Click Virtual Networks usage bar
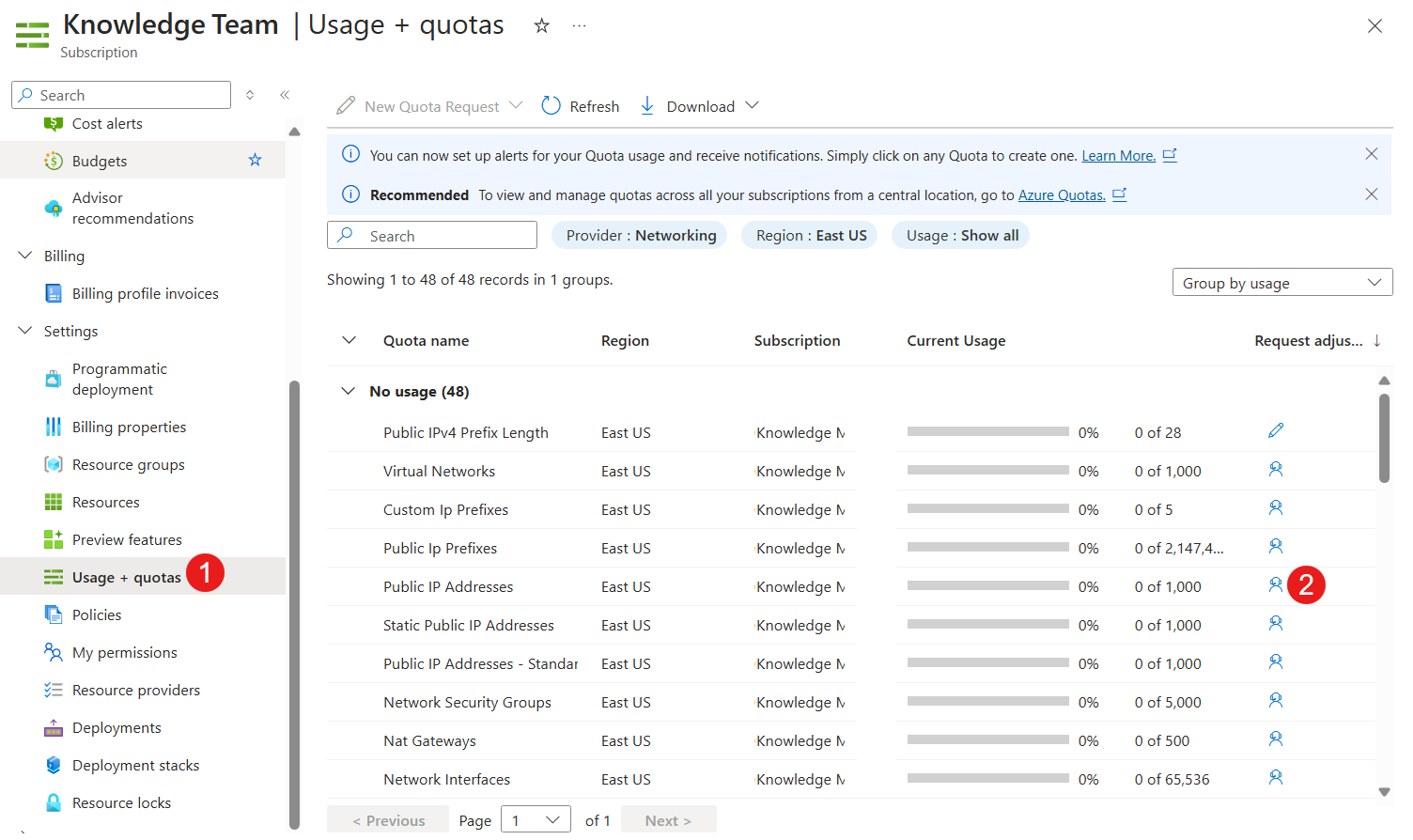Viewport: 1413px width, 840px height. click(987, 470)
